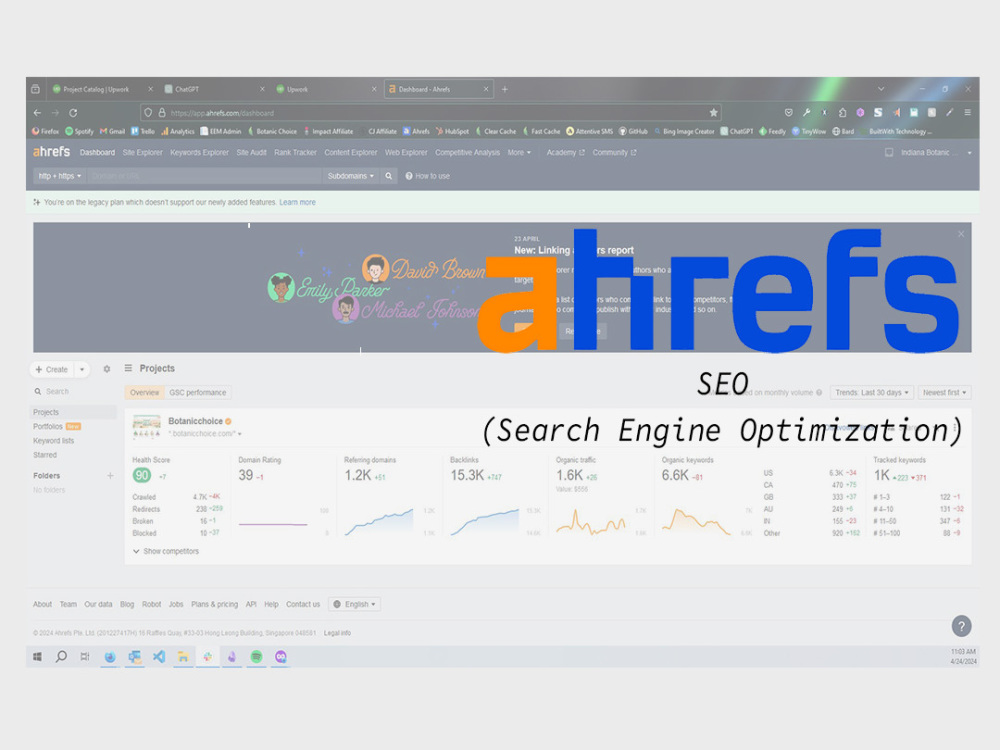Click the Domain or URL input field

pyautogui.click(x=205, y=176)
